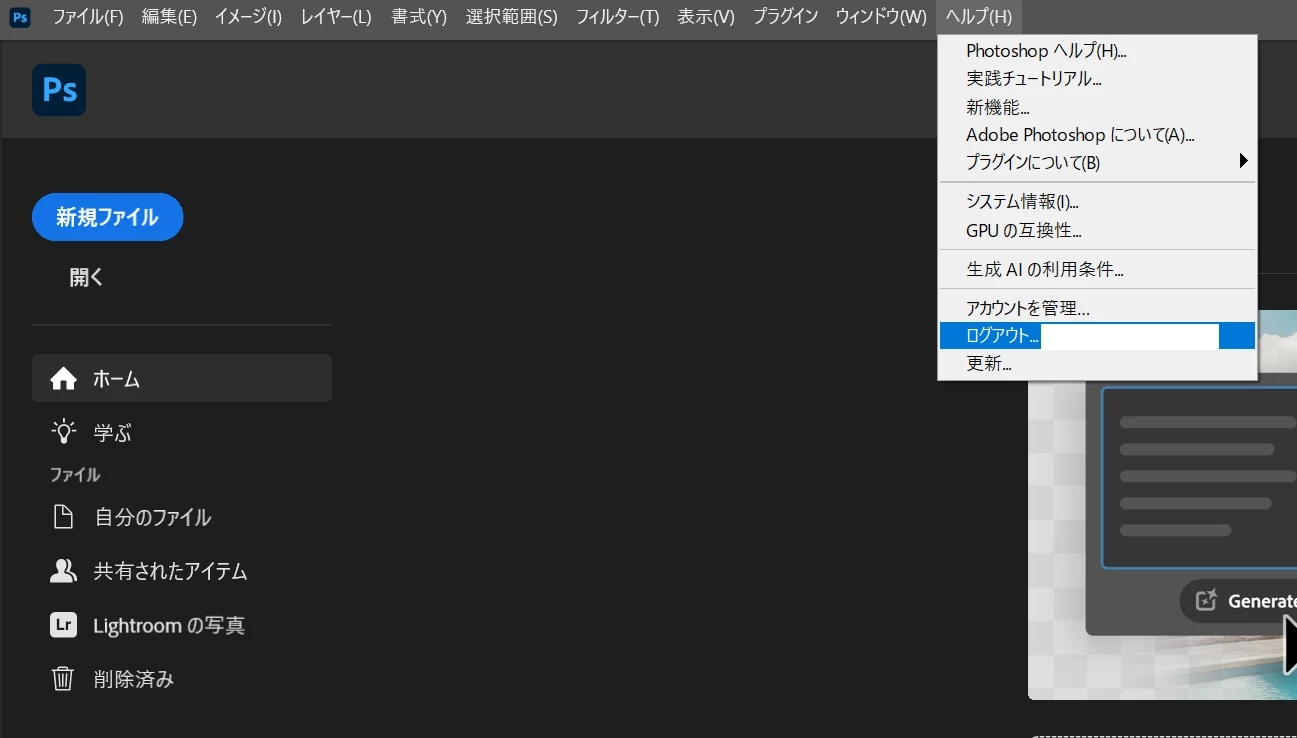Close the ヘルプ(H) menu
The image size is (1297, 738).
coord(979,17)
